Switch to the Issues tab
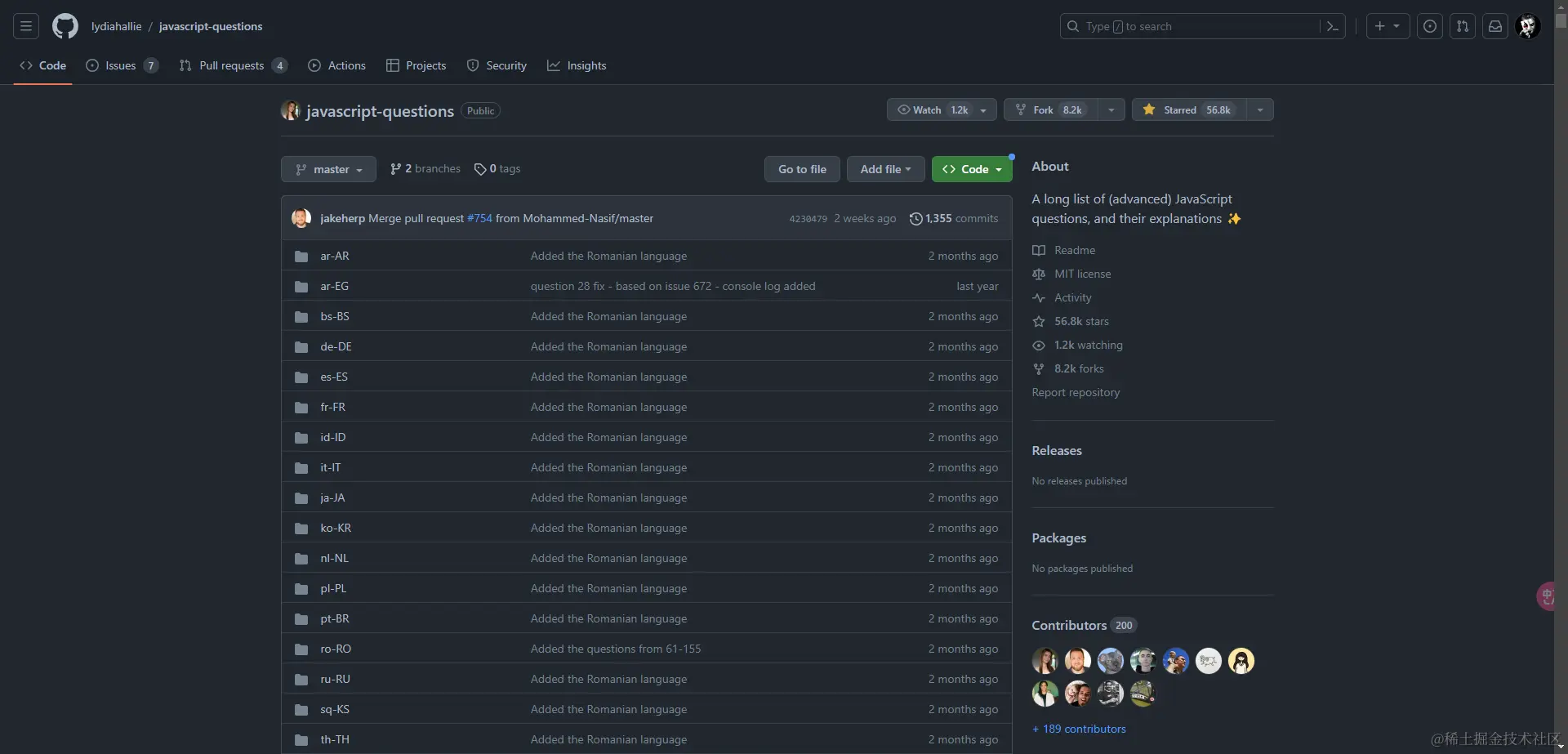Image resolution: width=1568 pixels, height=754 pixels. (122, 65)
